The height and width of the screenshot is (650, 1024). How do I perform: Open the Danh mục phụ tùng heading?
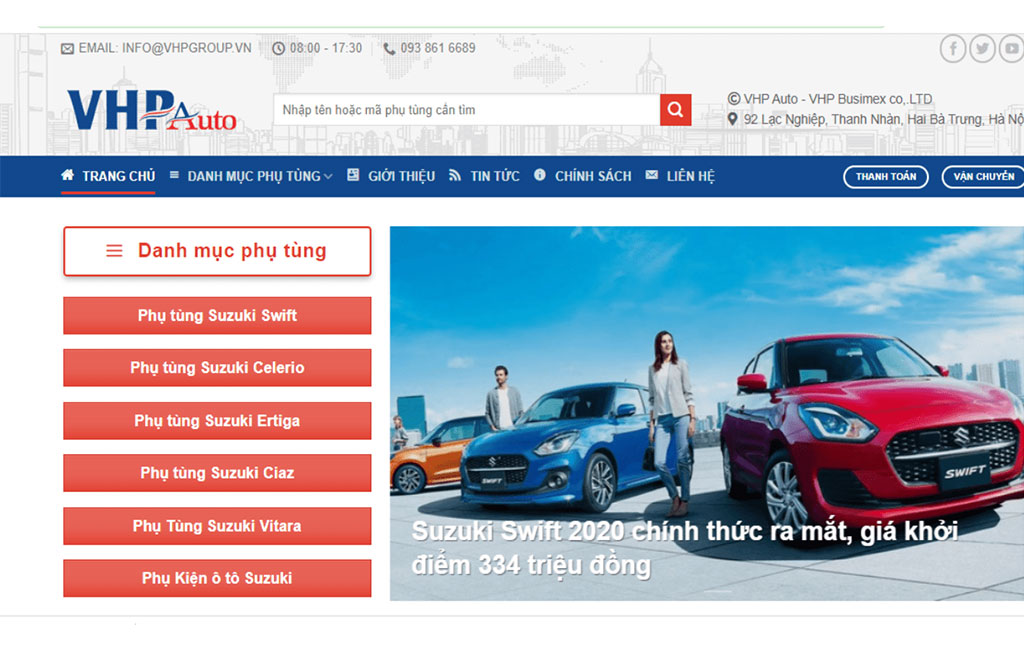[x=217, y=251]
